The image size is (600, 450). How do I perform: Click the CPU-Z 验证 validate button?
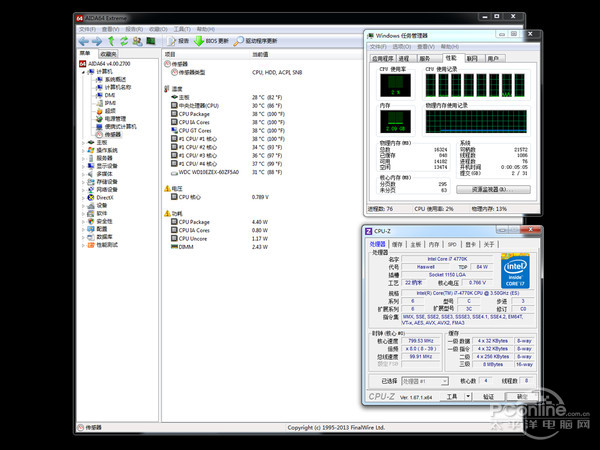click(488, 396)
